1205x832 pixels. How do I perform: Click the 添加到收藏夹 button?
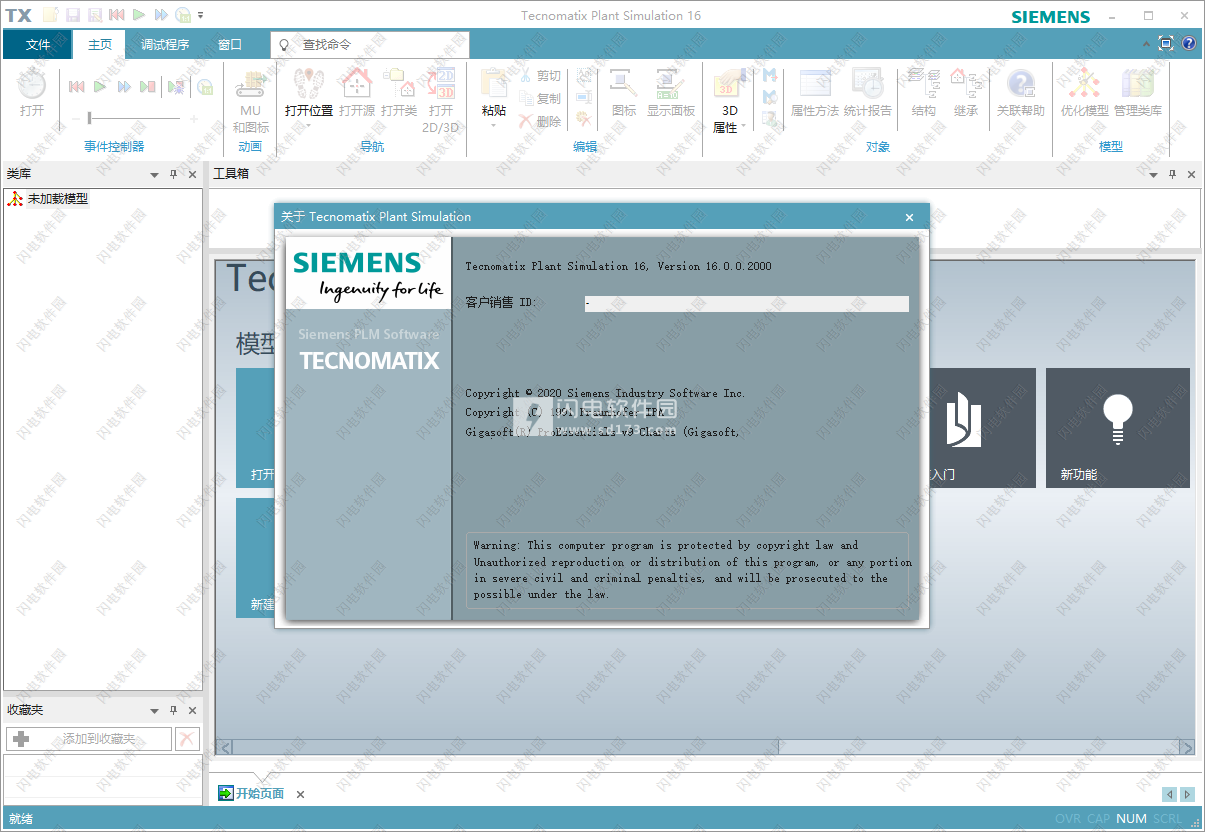tap(89, 739)
